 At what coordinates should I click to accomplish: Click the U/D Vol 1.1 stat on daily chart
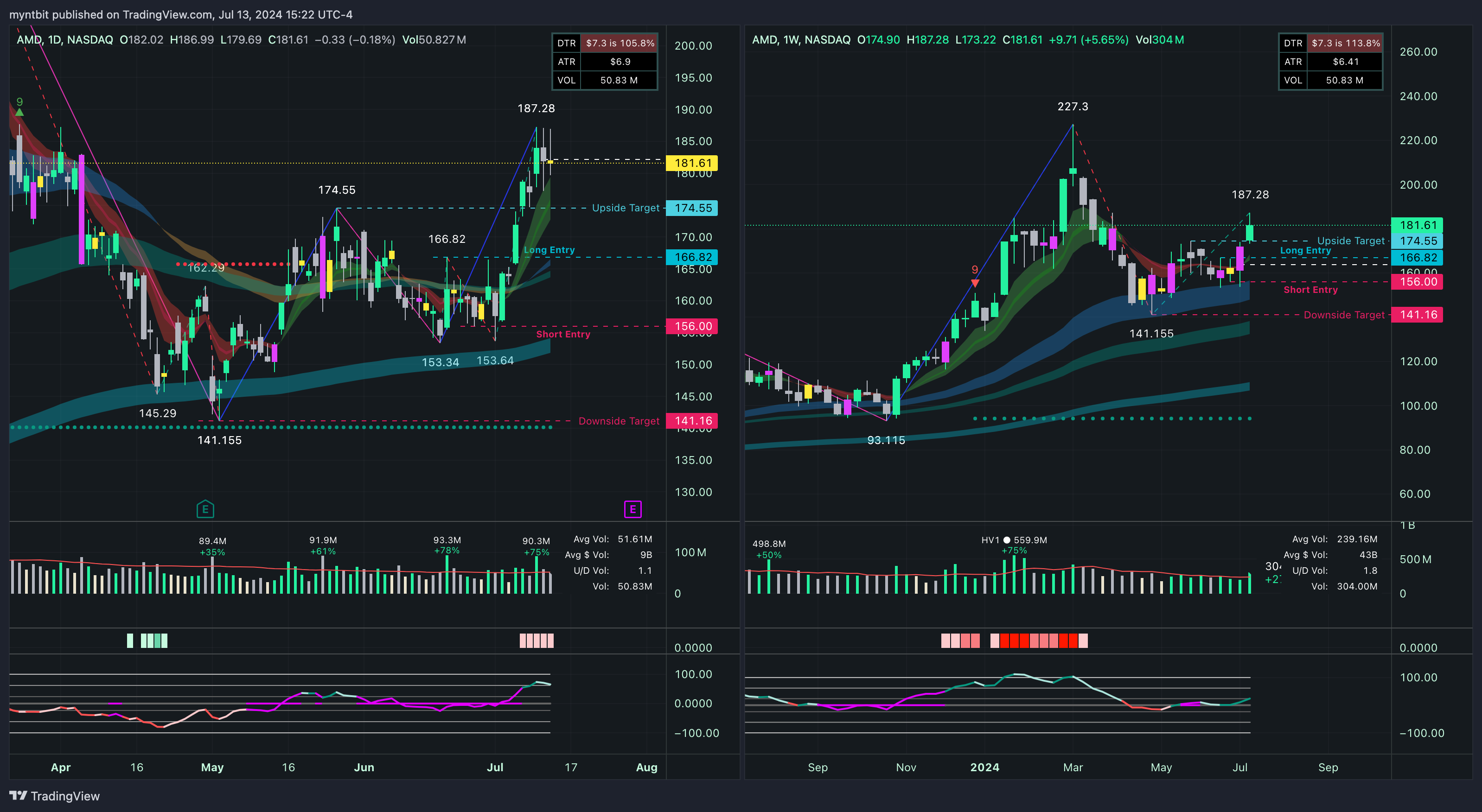pos(612,571)
